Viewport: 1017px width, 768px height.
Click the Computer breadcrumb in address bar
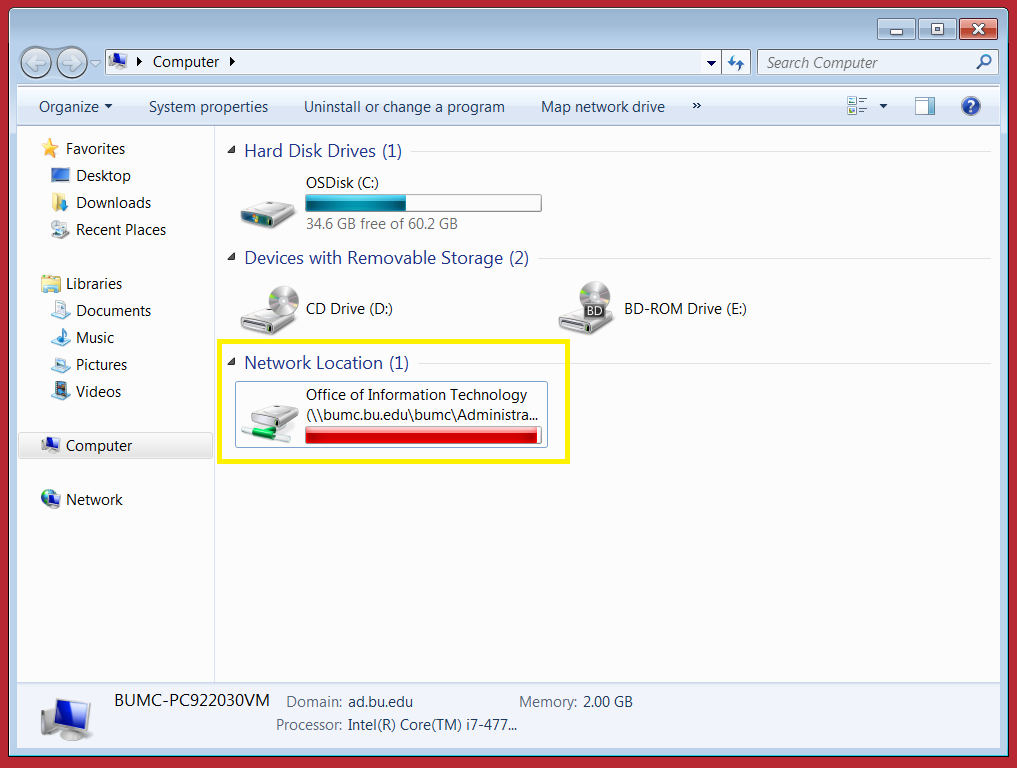coord(185,62)
